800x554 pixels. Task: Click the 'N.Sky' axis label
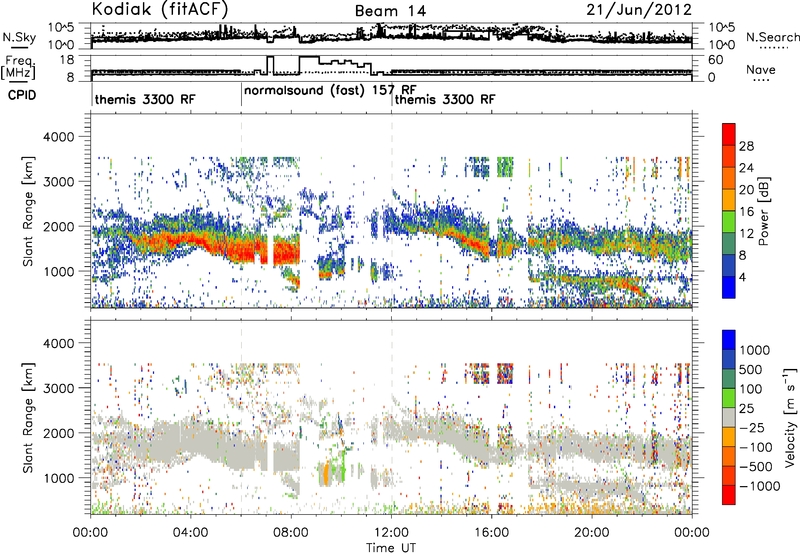[x=19, y=37]
